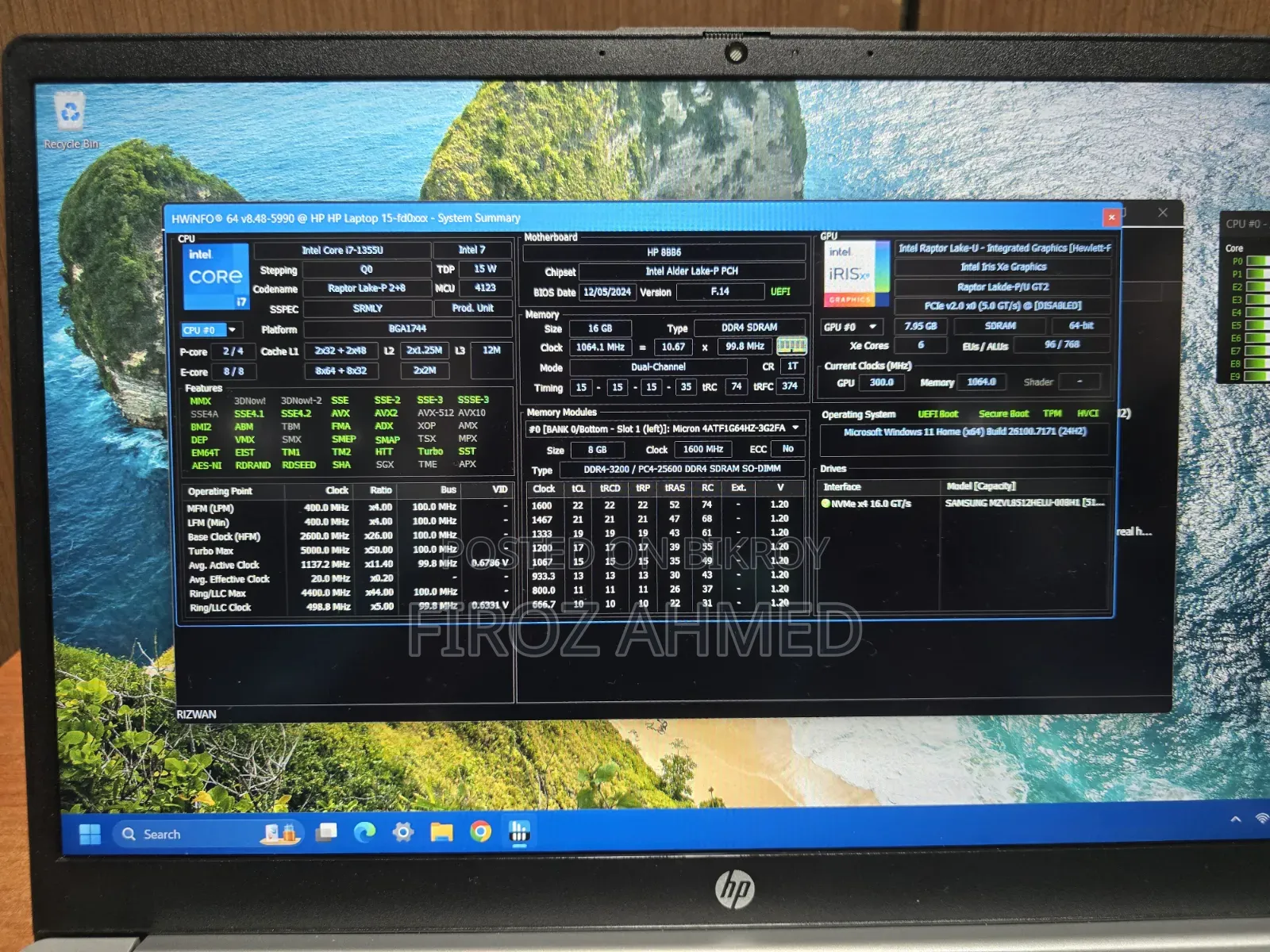Click the Prod. Unit field
Image resolution: width=1270 pixels, height=952 pixels.
click(472, 308)
